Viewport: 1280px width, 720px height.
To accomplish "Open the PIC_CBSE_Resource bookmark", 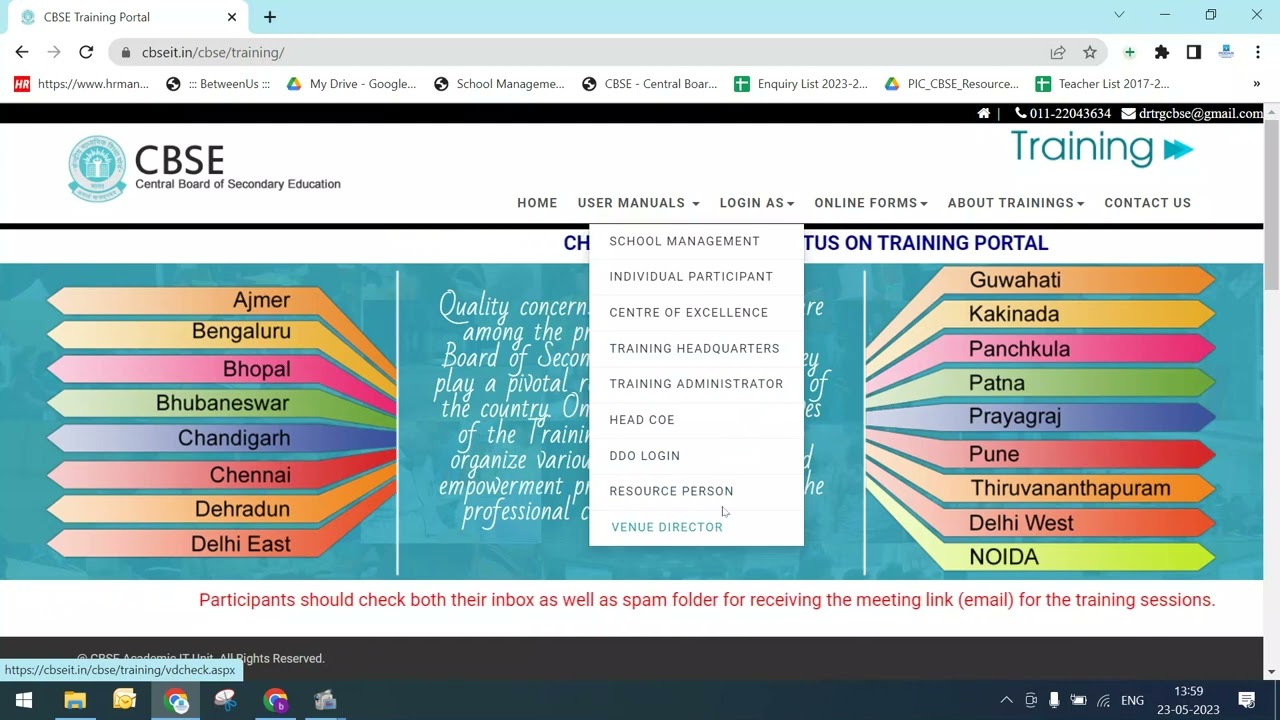I will click(x=951, y=84).
